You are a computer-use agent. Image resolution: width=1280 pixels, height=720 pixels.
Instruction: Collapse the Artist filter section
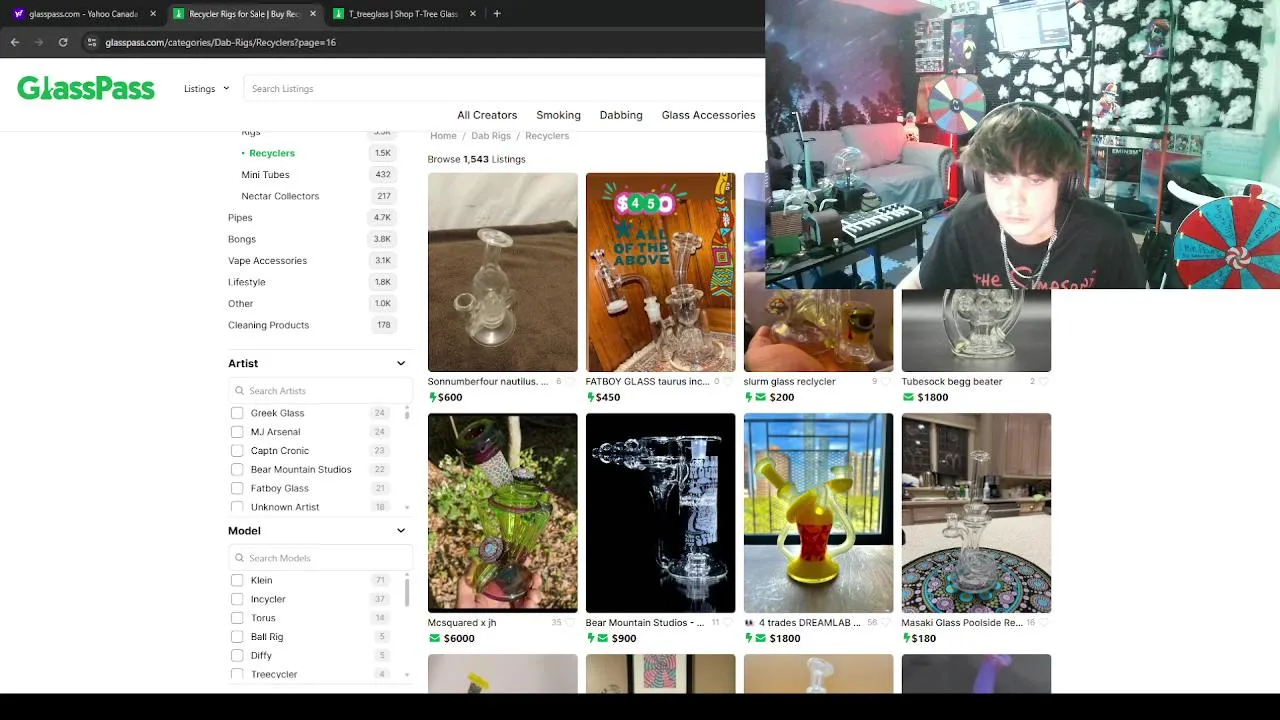click(x=401, y=363)
